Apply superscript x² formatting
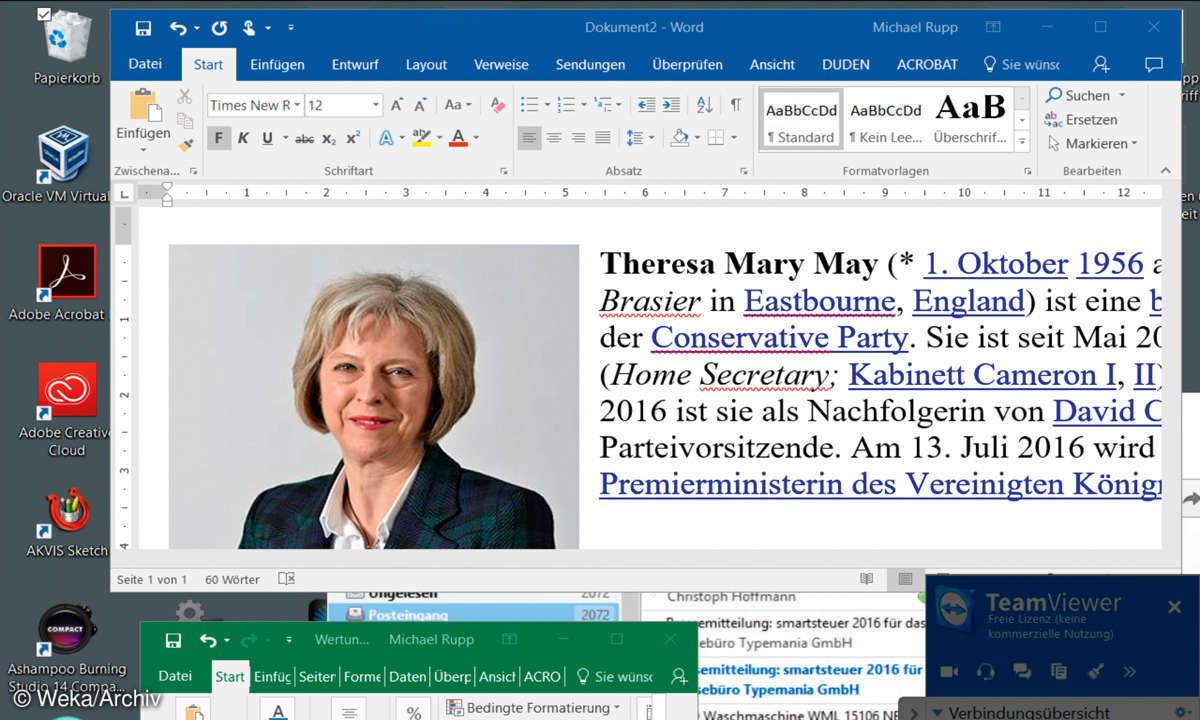Image resolution: width=1200 pixels, height=720 pixels. (353, 138)
